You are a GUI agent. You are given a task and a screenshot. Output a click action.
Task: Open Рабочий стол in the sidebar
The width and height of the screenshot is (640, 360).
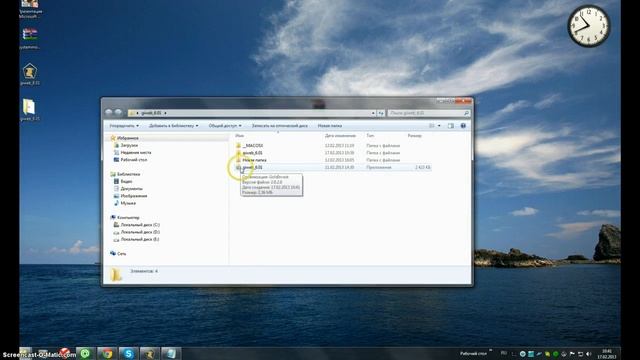[x=133, y=160]
